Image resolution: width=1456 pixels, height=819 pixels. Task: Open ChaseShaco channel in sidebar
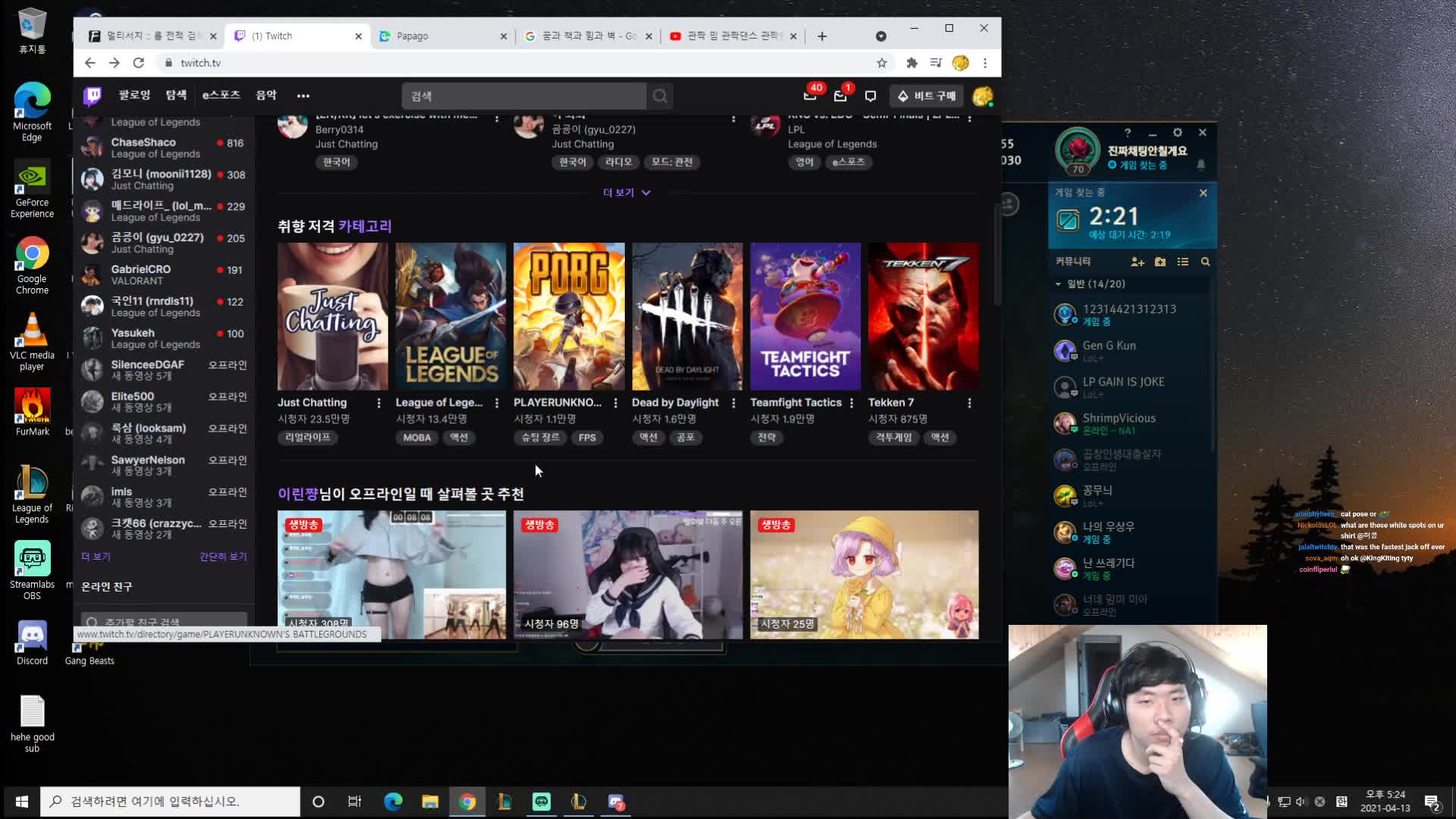pyautogui.click(x=164, y=147)
